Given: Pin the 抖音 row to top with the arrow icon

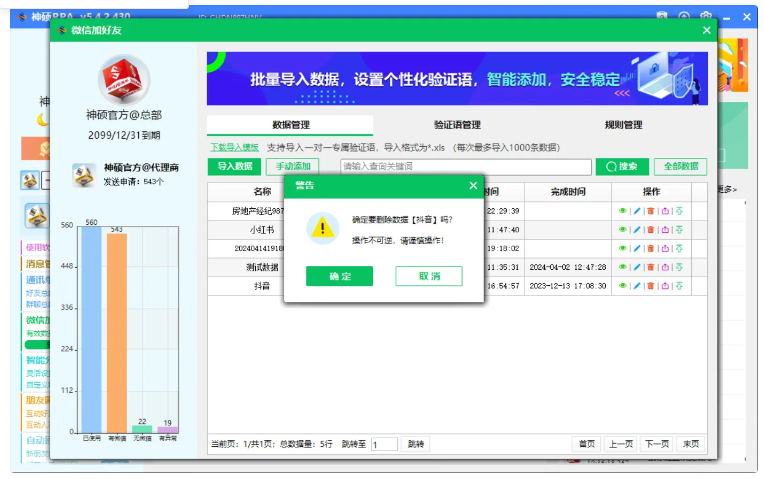Looking at the screenshot, I should 679,286.
